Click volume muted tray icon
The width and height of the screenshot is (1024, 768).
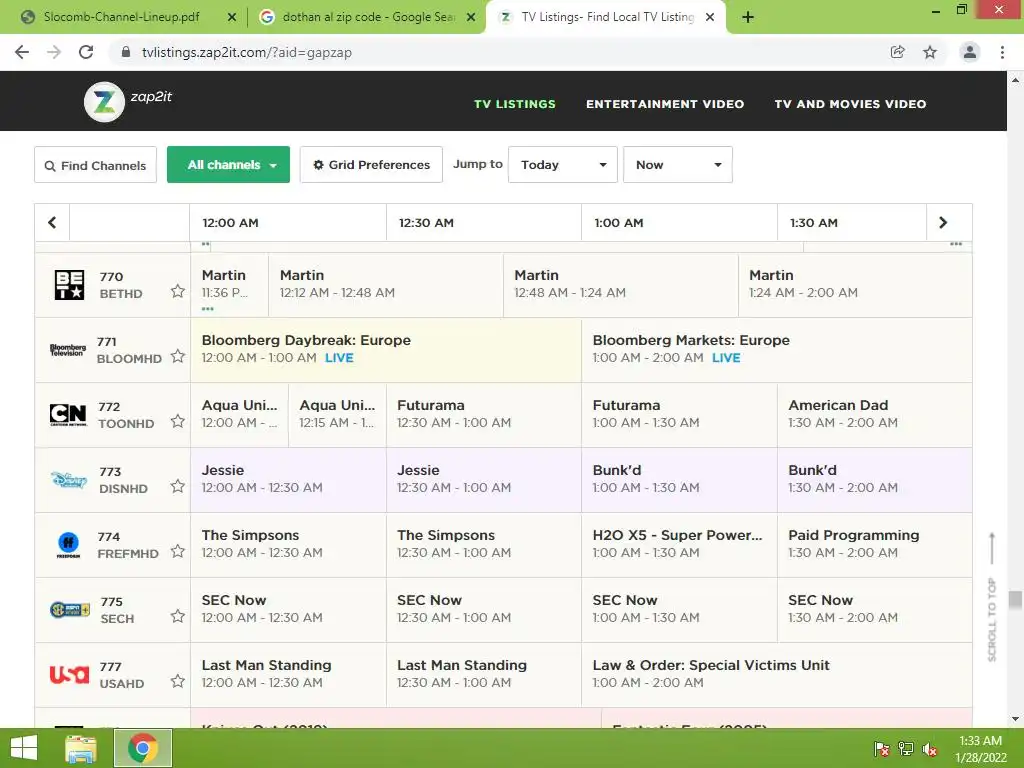[x=930, y=748]
